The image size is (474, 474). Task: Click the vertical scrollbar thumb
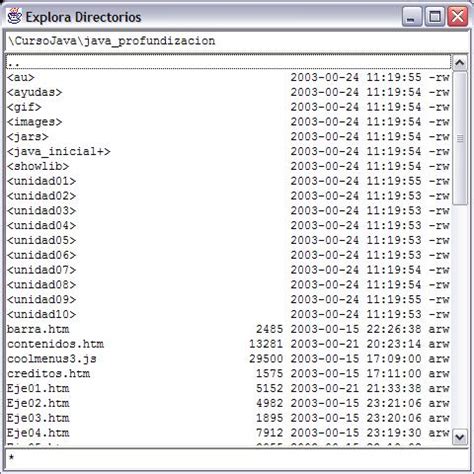point(460,138)
